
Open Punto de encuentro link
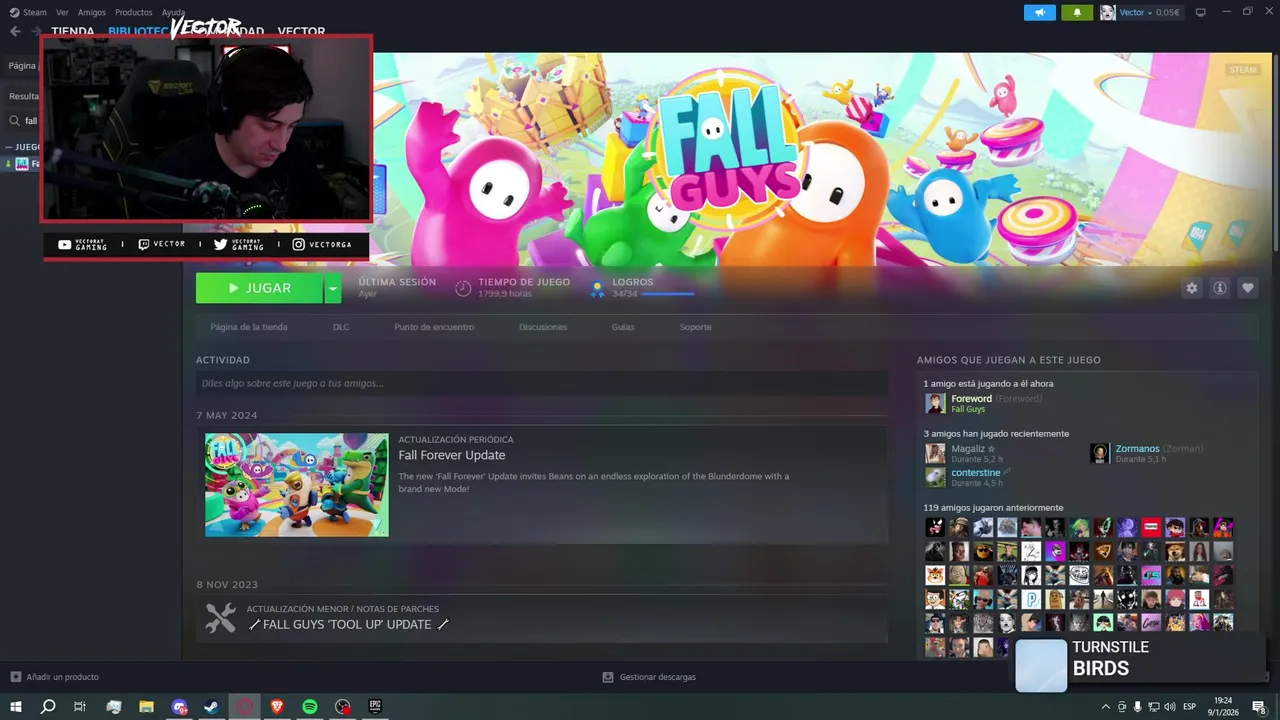pyautogui.click(x=434, y=327)
